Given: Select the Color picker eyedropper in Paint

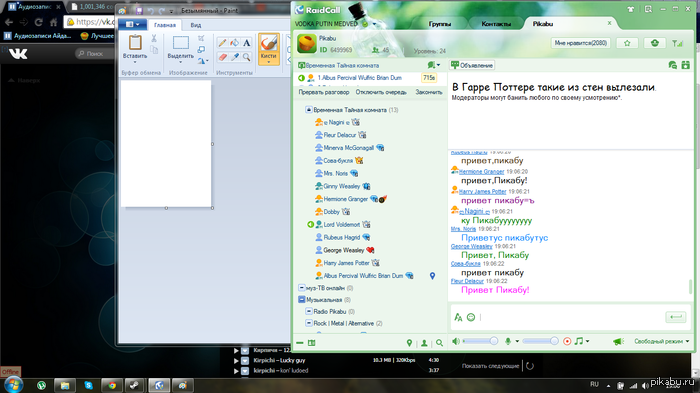Looking at the screenshot, I should tap(234, 57).
